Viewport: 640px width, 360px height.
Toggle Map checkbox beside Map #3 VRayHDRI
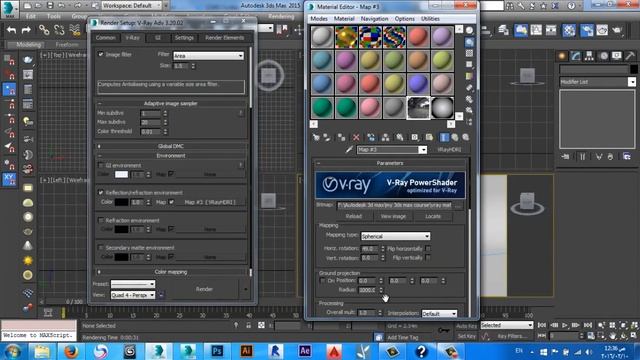[171, 202]
